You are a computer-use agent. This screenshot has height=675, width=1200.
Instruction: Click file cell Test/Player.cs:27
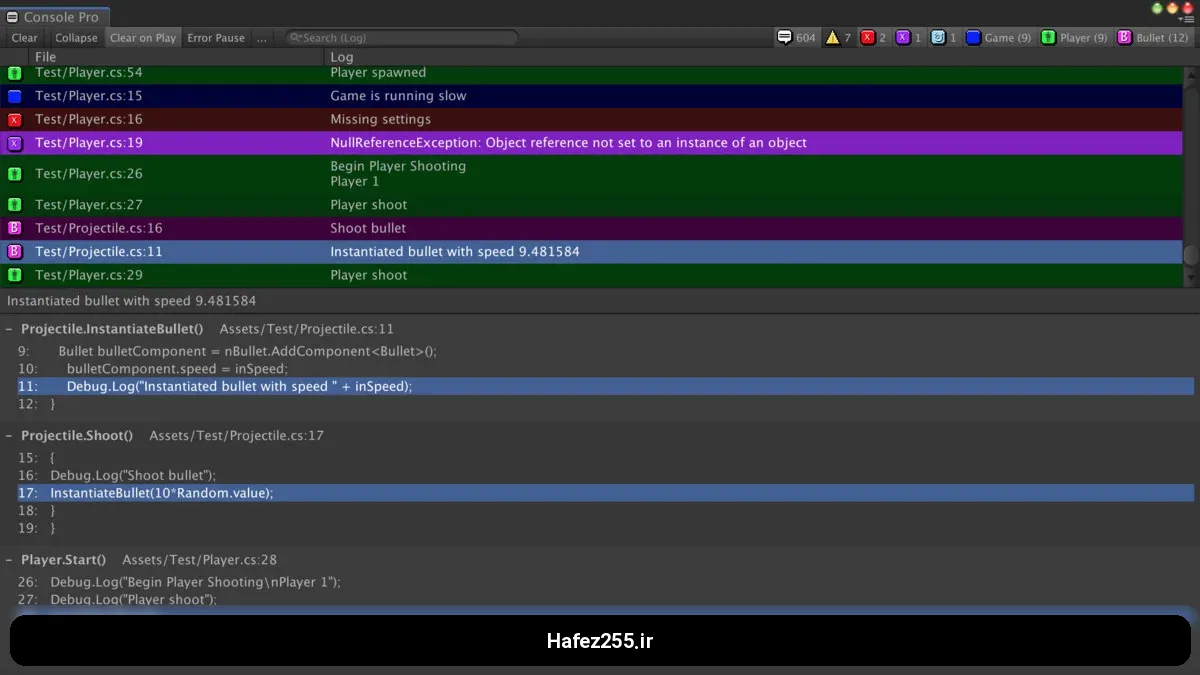(89, 205)
